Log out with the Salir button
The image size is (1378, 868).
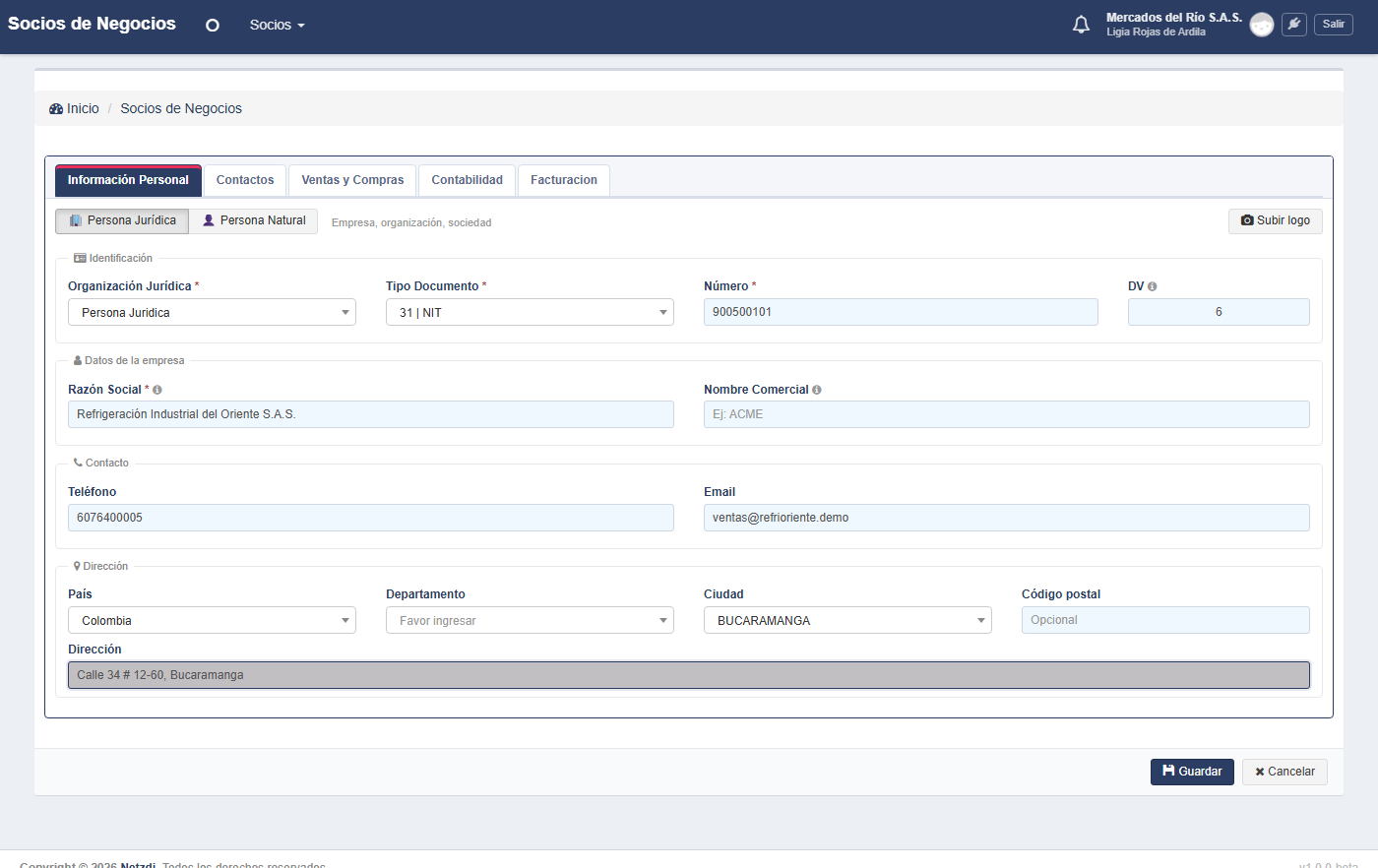pyautogui.click(x=1334, y=25)
